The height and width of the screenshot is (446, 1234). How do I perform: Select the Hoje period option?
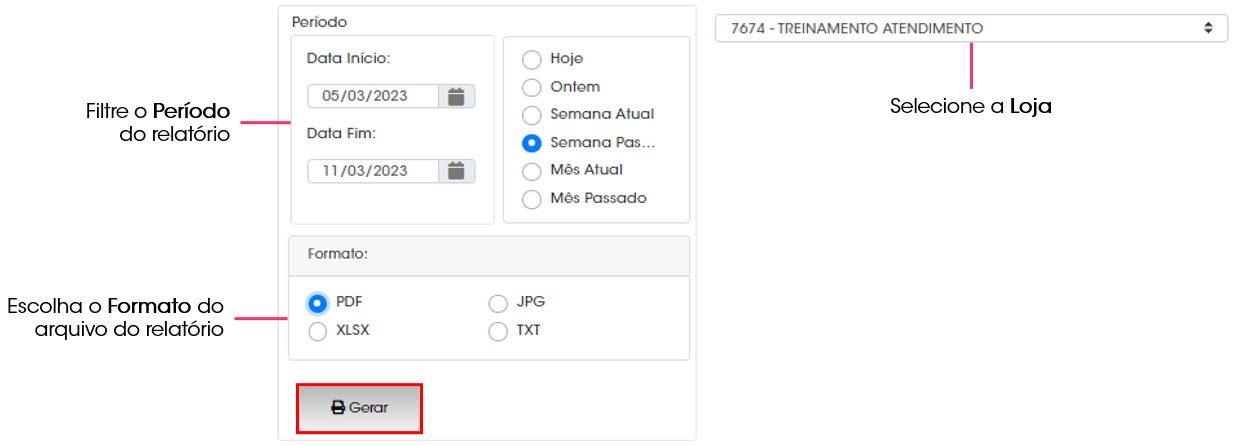(x=532, y=59)
